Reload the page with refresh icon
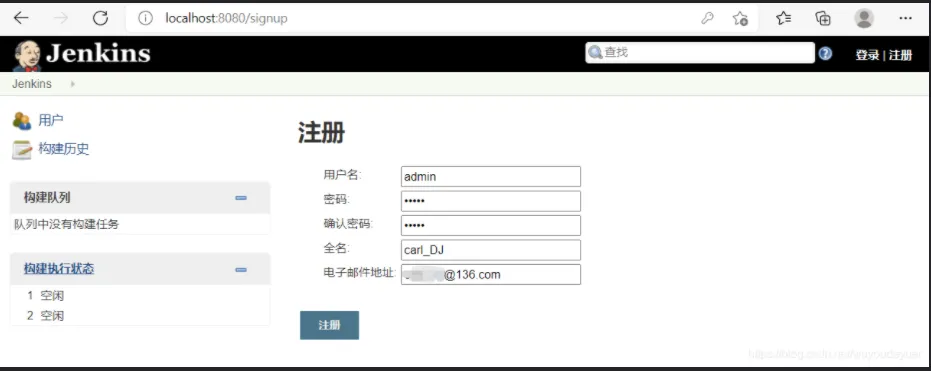 [100, 18]
